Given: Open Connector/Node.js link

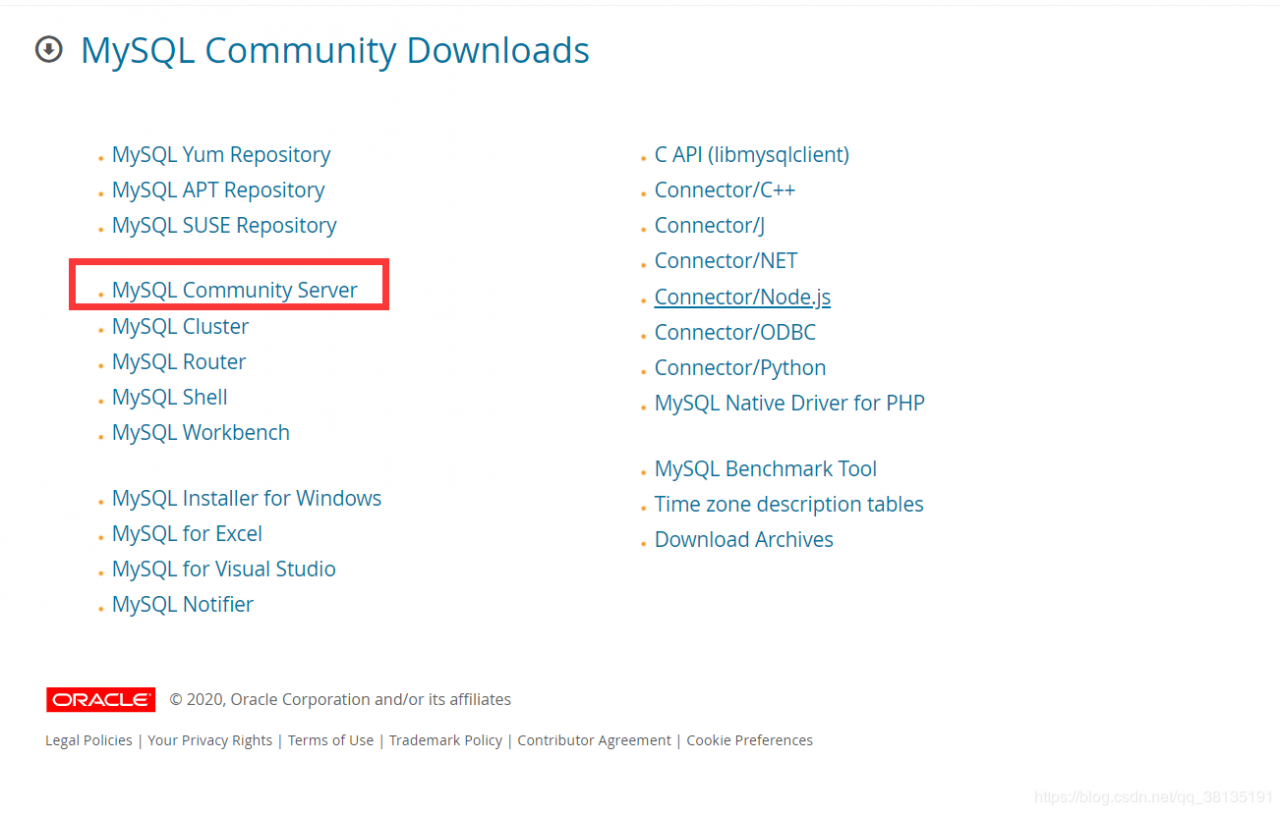Looking at the screenshot, I should (743, 297).
